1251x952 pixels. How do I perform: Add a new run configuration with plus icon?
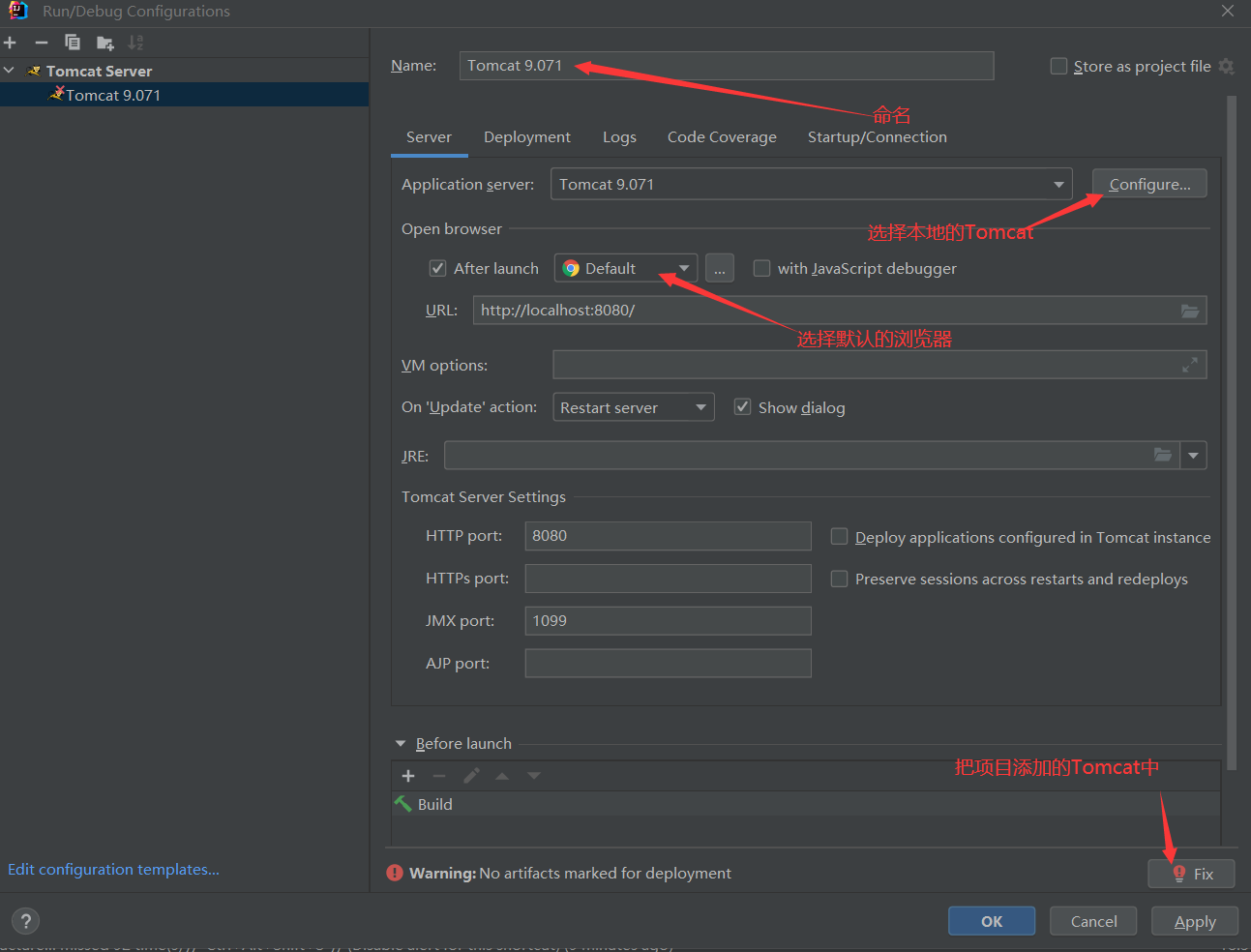coord(10,43)
